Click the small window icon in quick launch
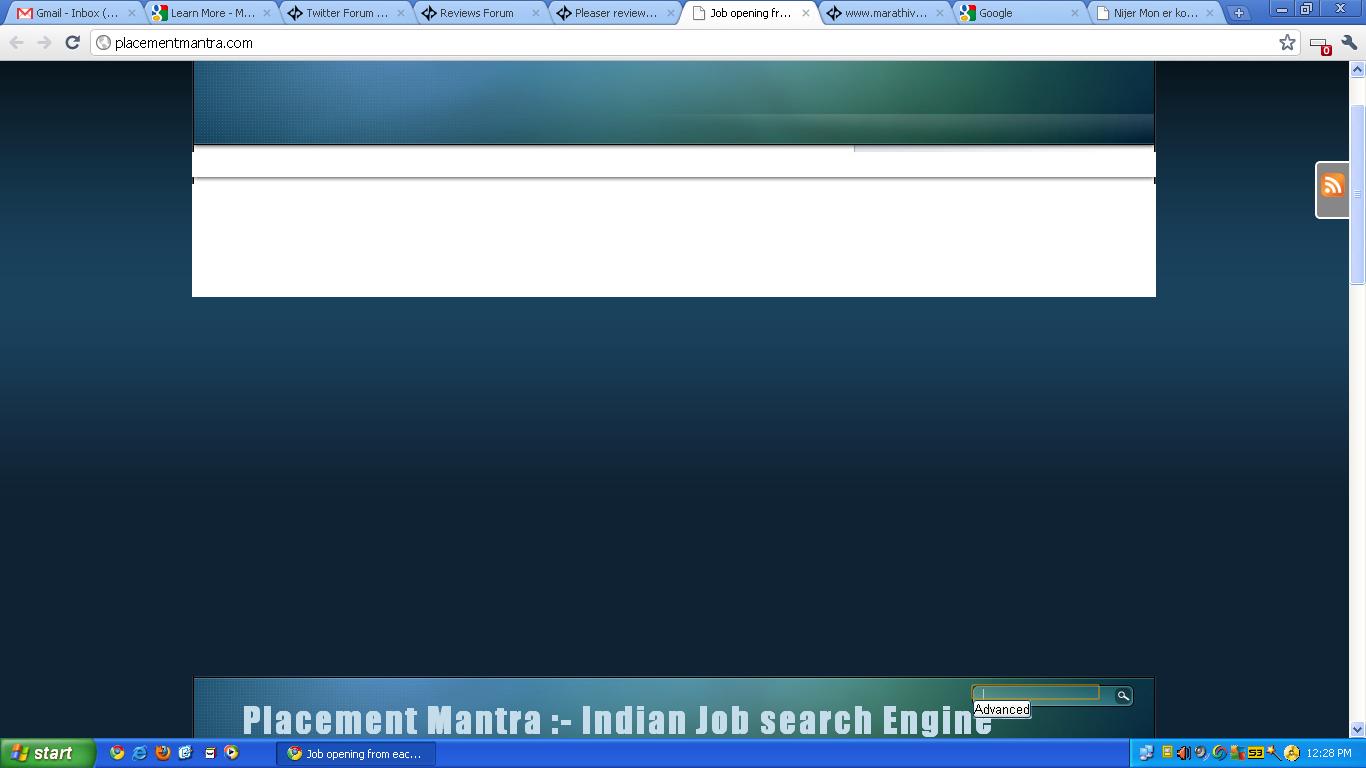Image resolution: width=1366 pixels, height=768 pixels. click(x=210, y=753)
